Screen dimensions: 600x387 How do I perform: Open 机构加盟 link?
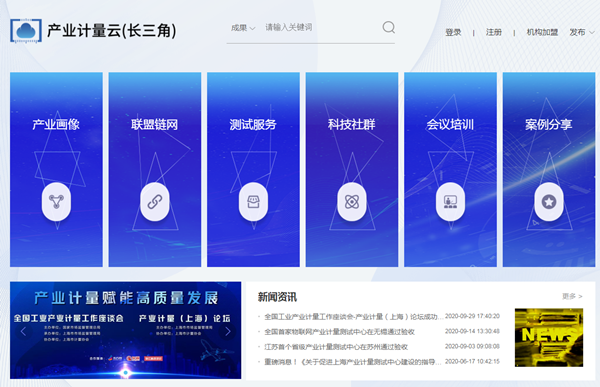coord(542,32)
